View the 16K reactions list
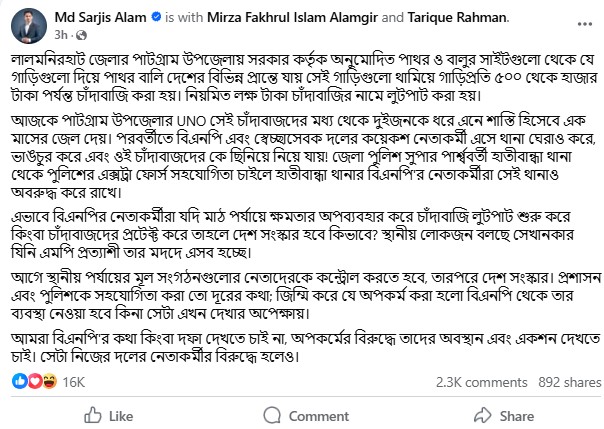The image size is (604, 429). (x=74, y=381)
